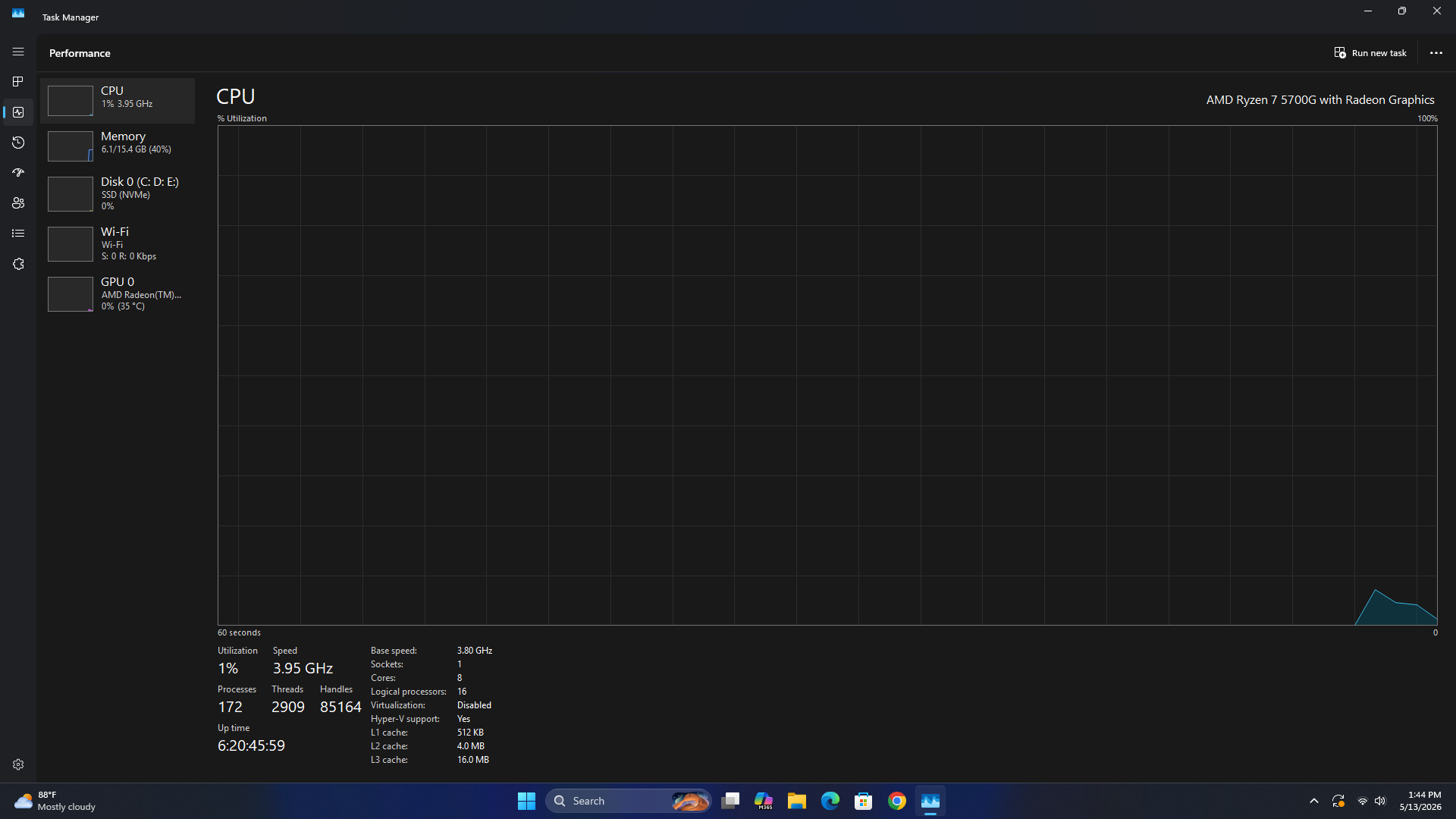
Task: Open Task Manager Settings gear
Action: point(18,764)
